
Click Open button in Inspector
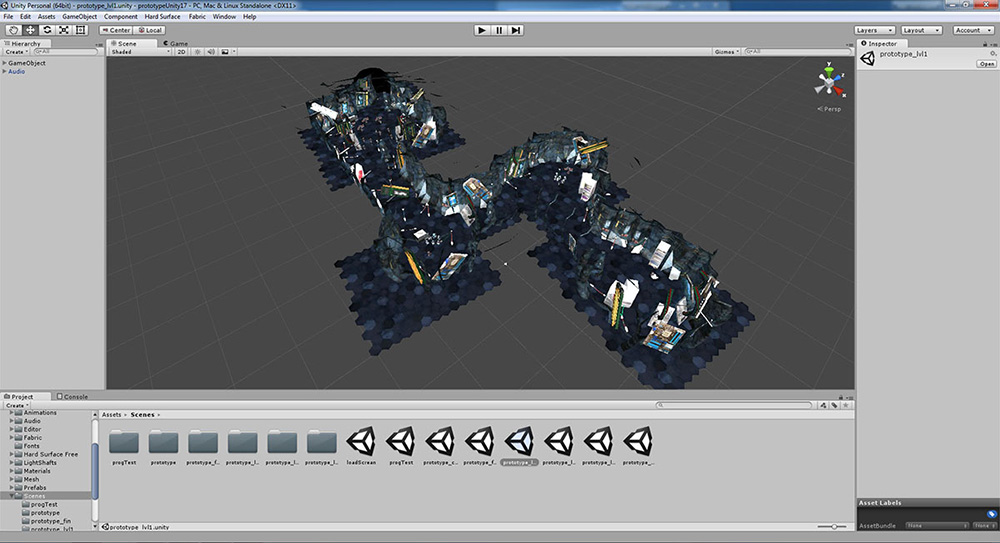[x=986, y=63]
